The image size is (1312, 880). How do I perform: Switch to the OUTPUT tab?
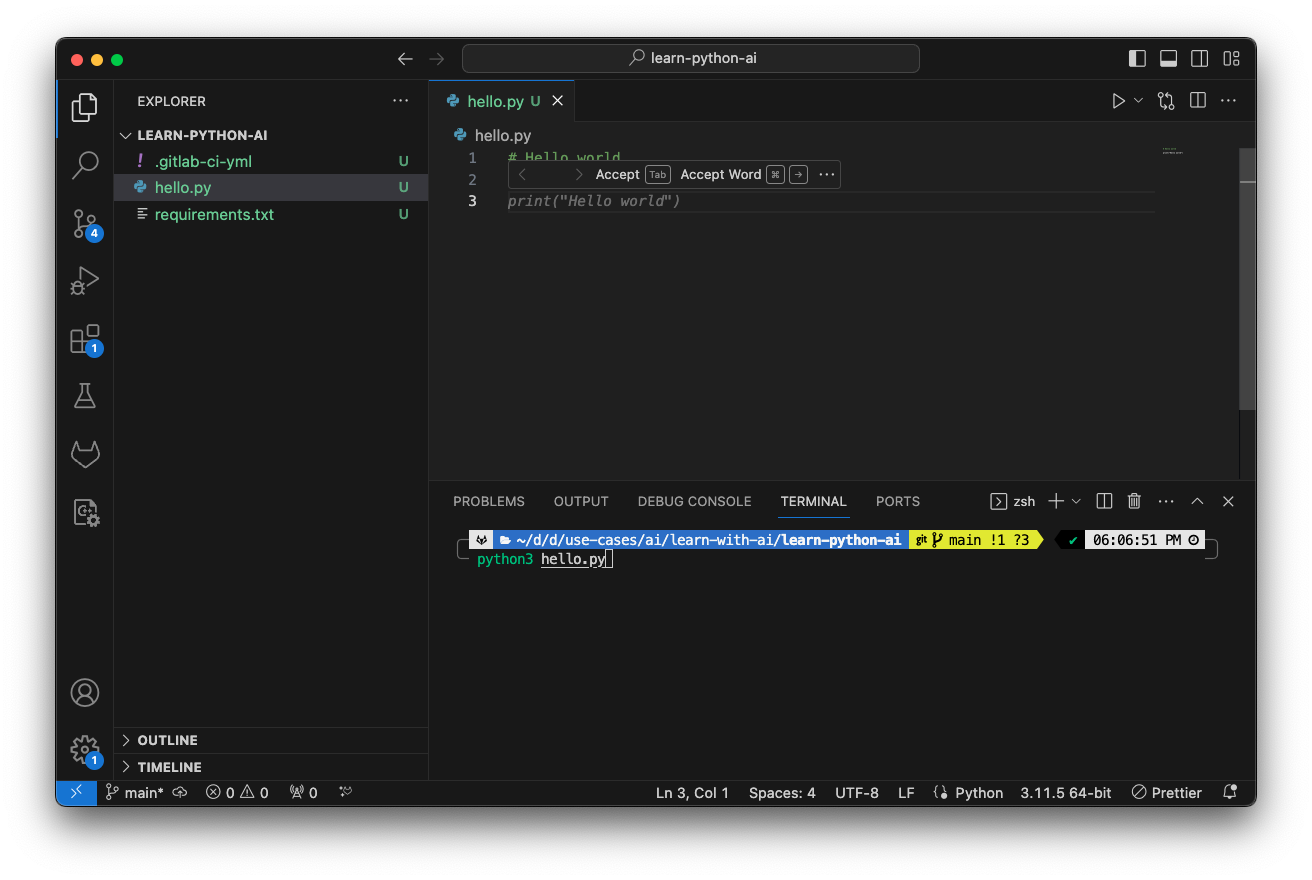click(580, 501)
